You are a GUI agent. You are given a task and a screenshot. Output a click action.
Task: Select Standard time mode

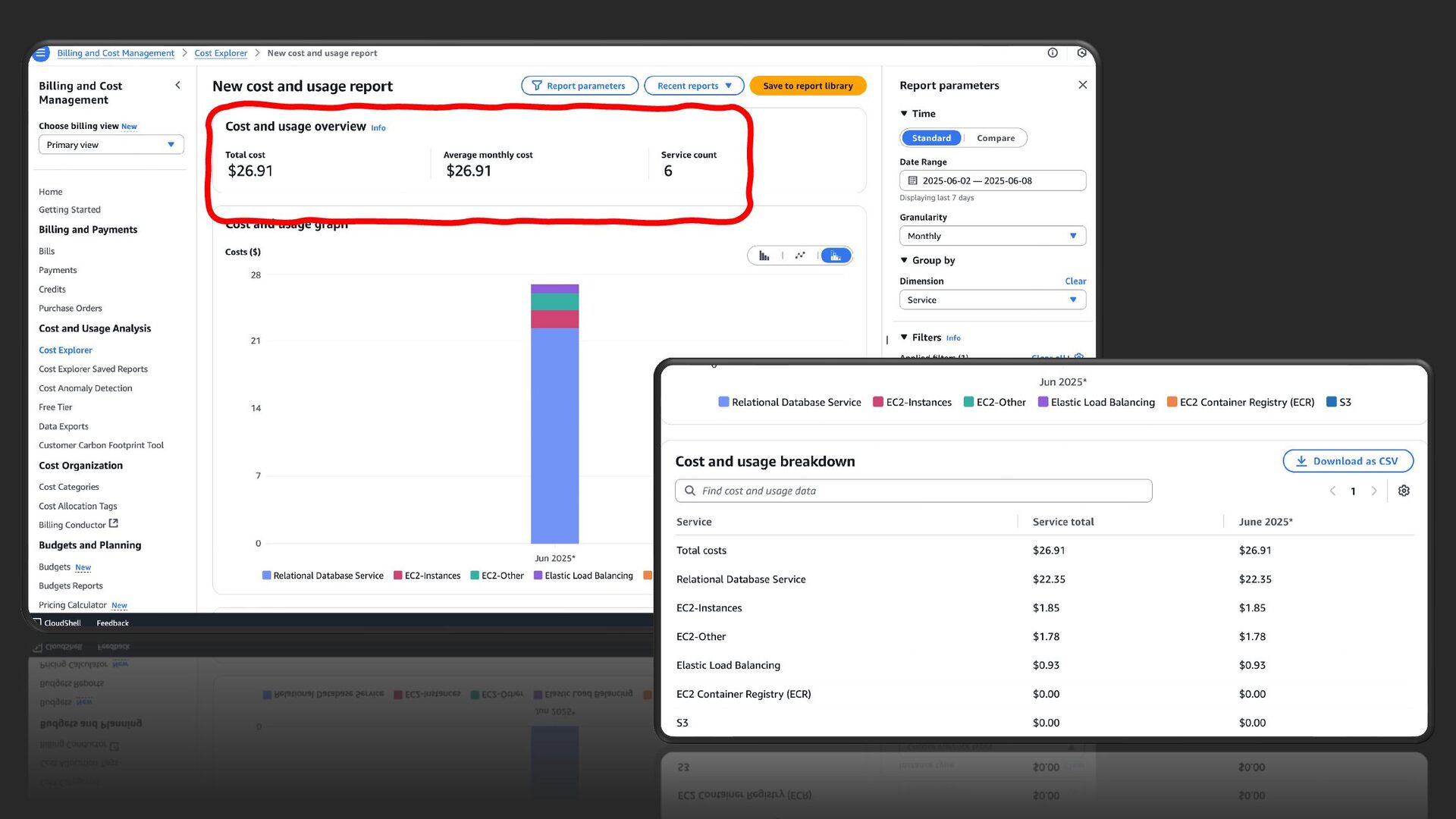coord(931,138)
